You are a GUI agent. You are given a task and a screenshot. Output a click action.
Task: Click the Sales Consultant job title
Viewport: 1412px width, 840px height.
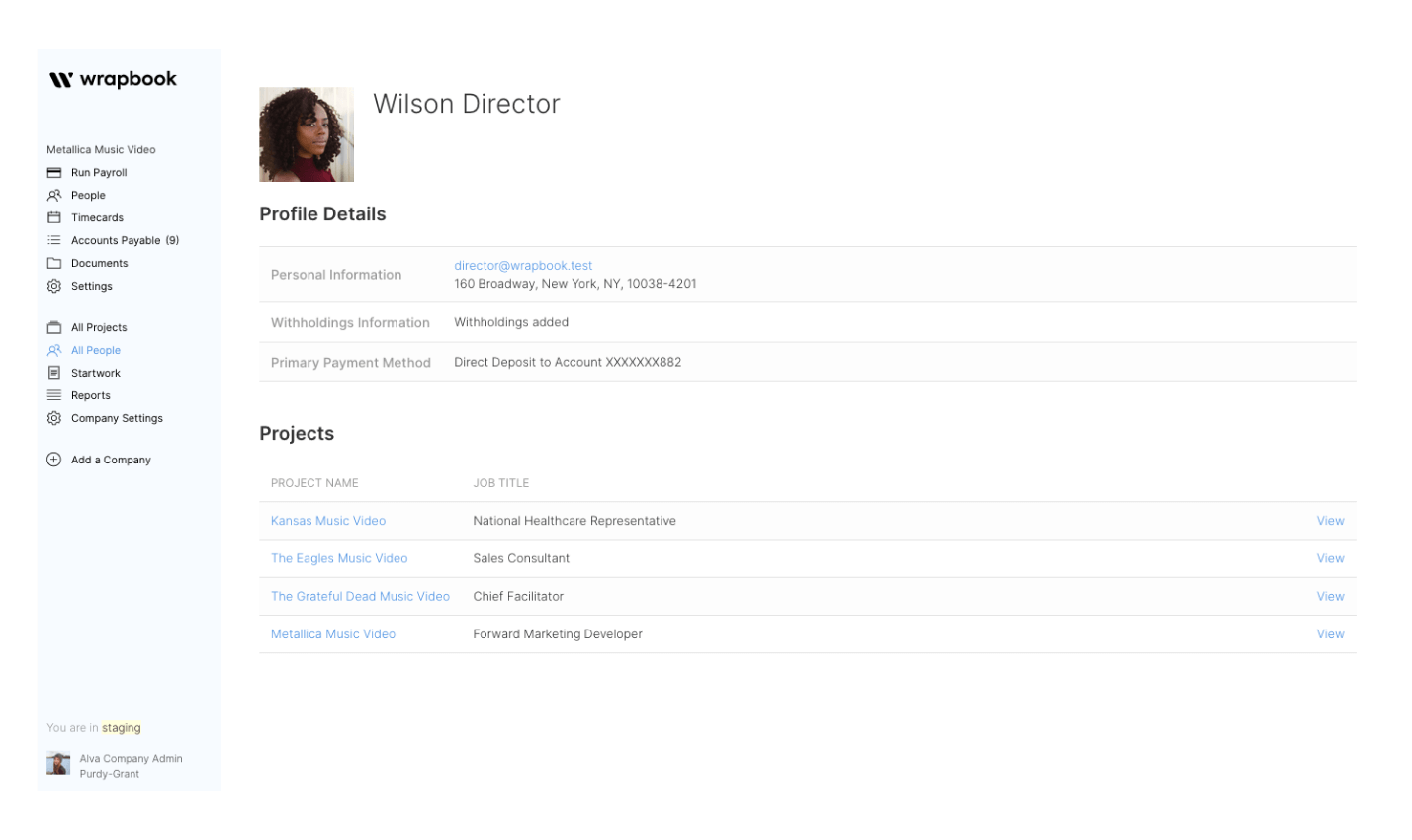pos(521,559)
